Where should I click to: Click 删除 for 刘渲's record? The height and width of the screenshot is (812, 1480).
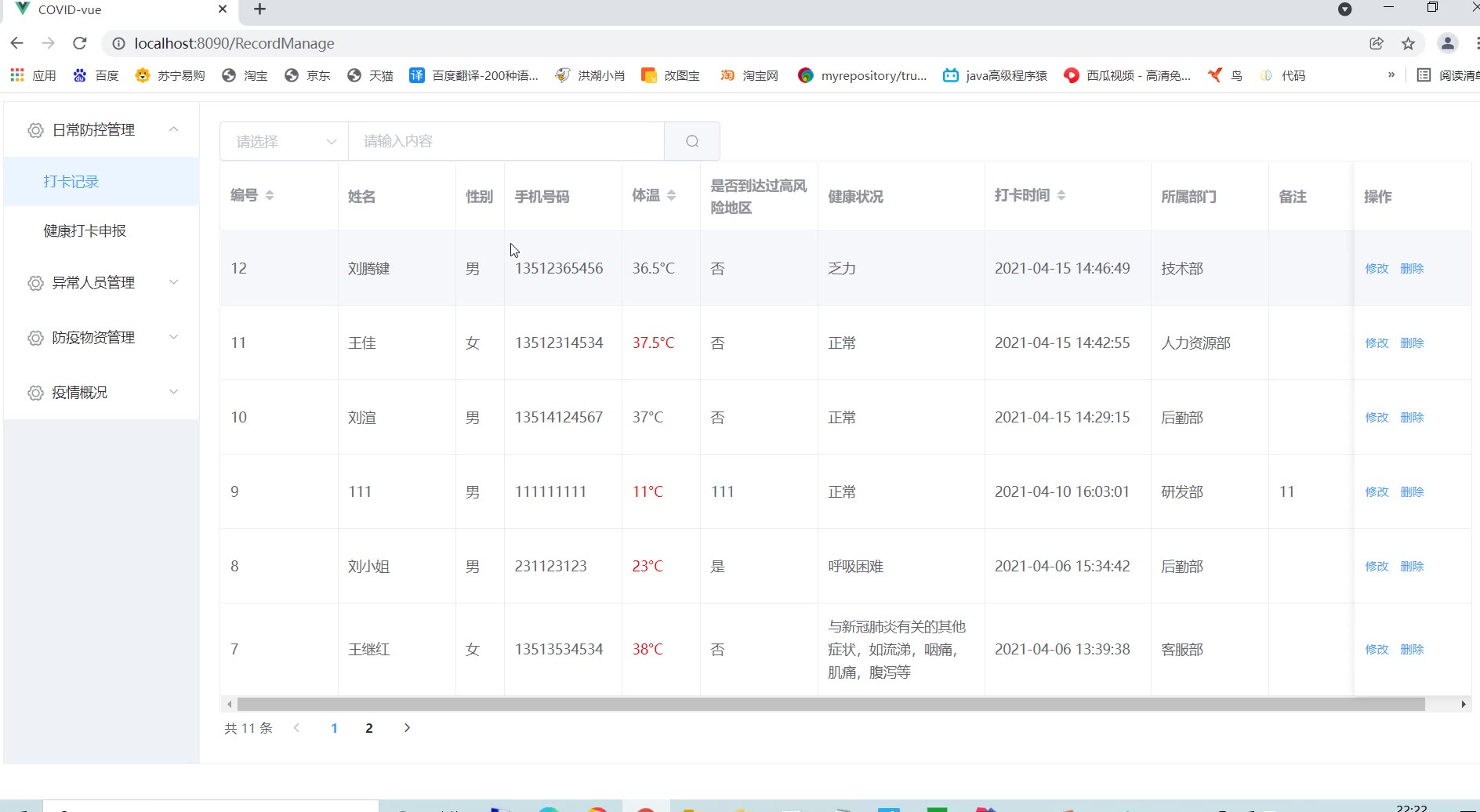(x=1412, y=417)
